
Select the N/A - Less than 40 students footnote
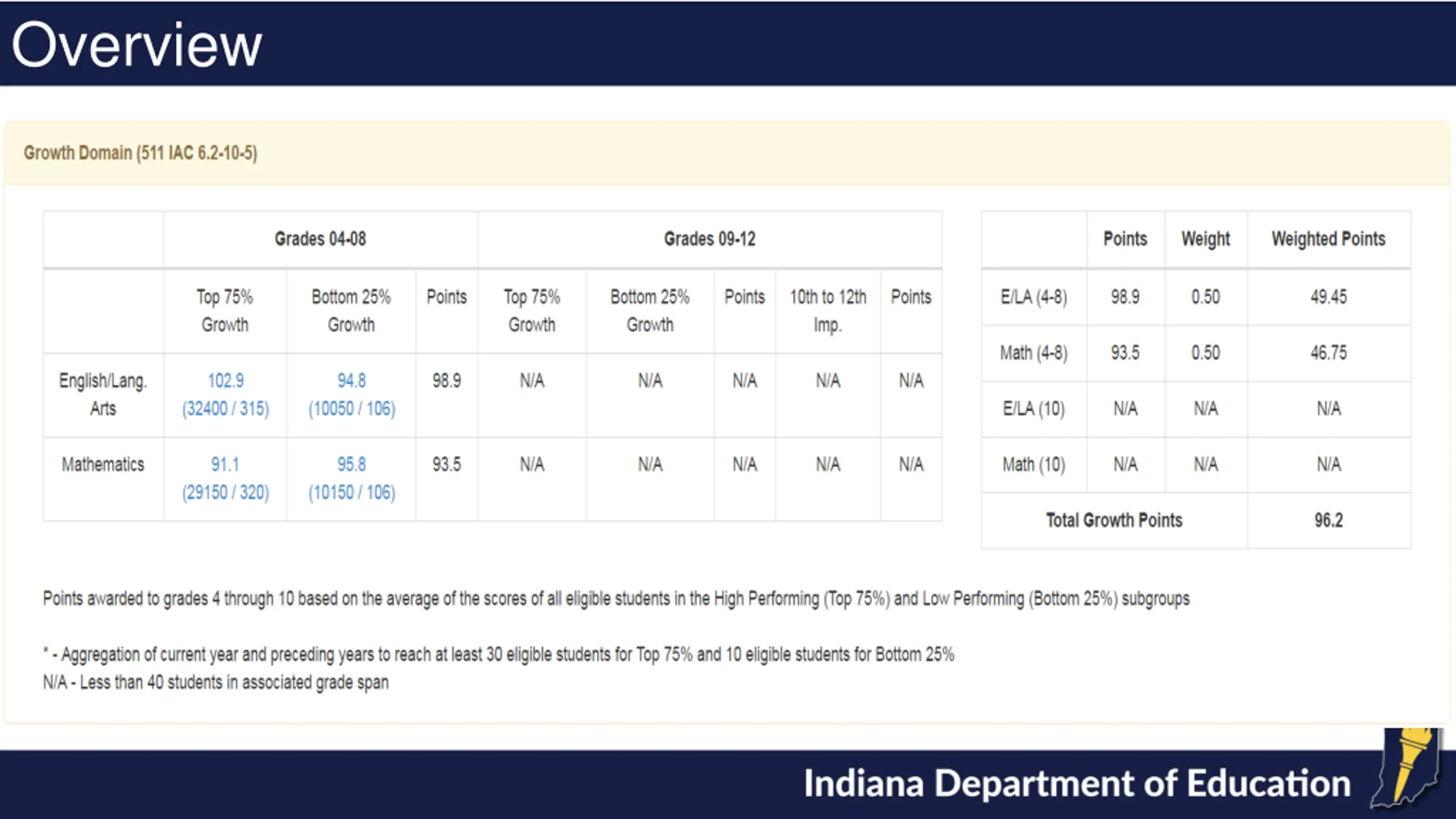tap(216, 682)
